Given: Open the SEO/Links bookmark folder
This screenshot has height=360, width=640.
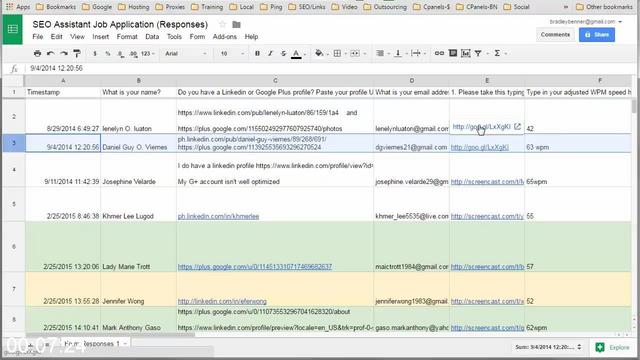Looking at the screenshot, I should point(307,7).
